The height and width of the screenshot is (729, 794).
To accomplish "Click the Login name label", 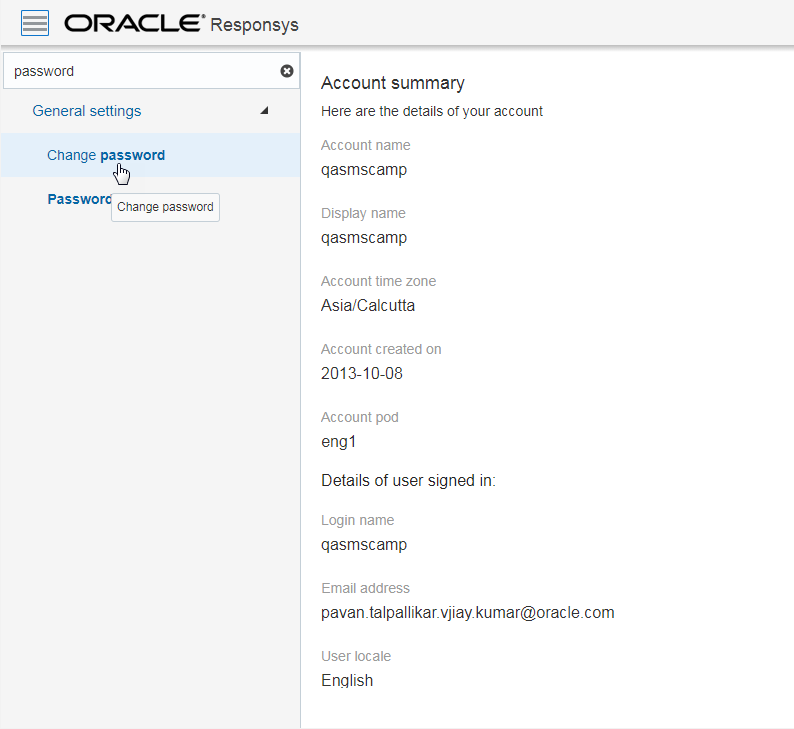I will coord(358,520).
